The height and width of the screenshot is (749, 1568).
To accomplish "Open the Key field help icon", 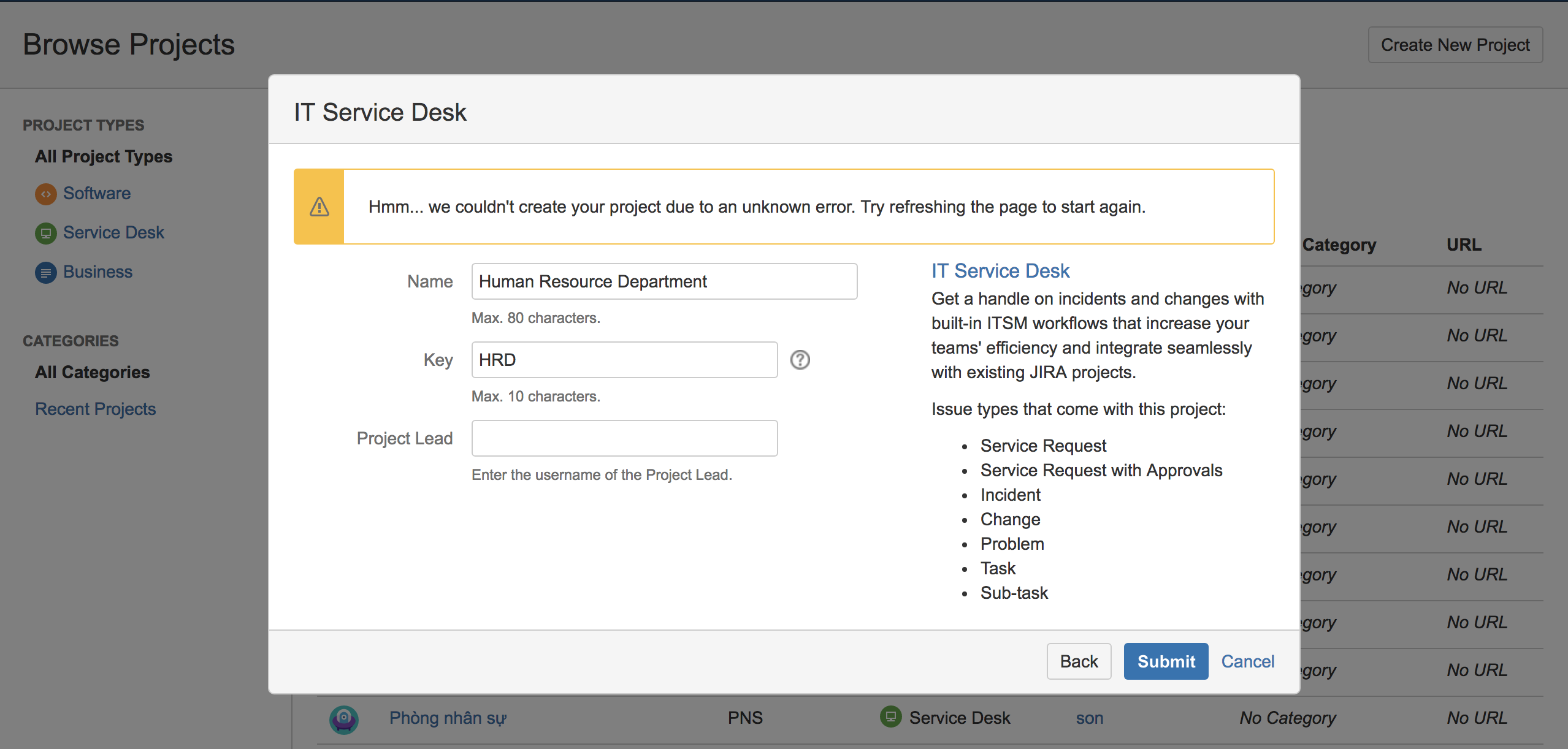I will point(800,360).
